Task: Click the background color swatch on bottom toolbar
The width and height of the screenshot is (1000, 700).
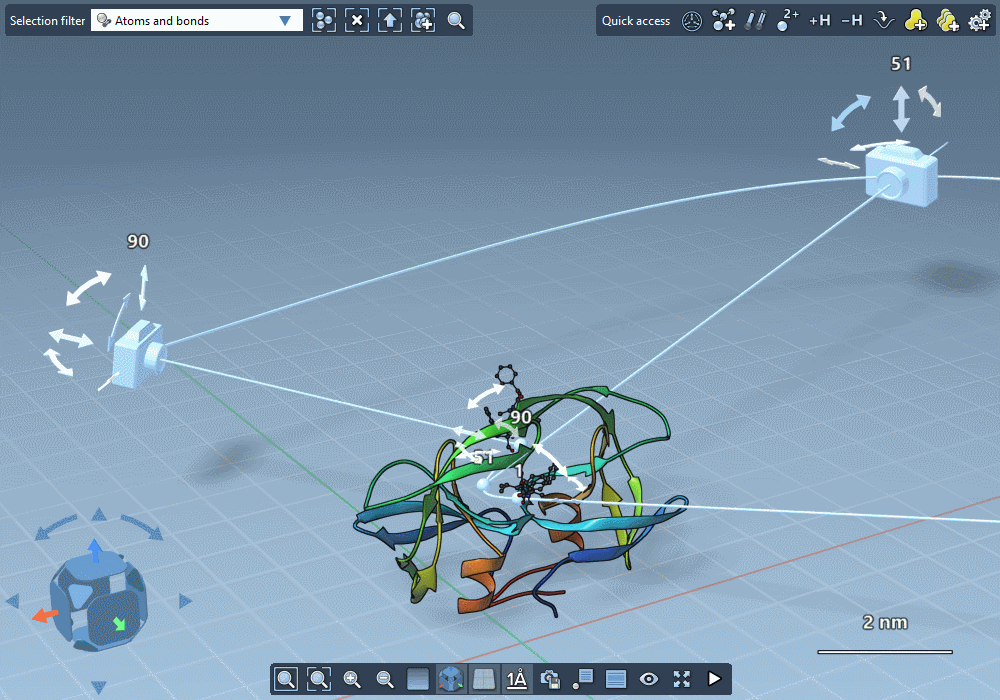Action: click(416, 679)
